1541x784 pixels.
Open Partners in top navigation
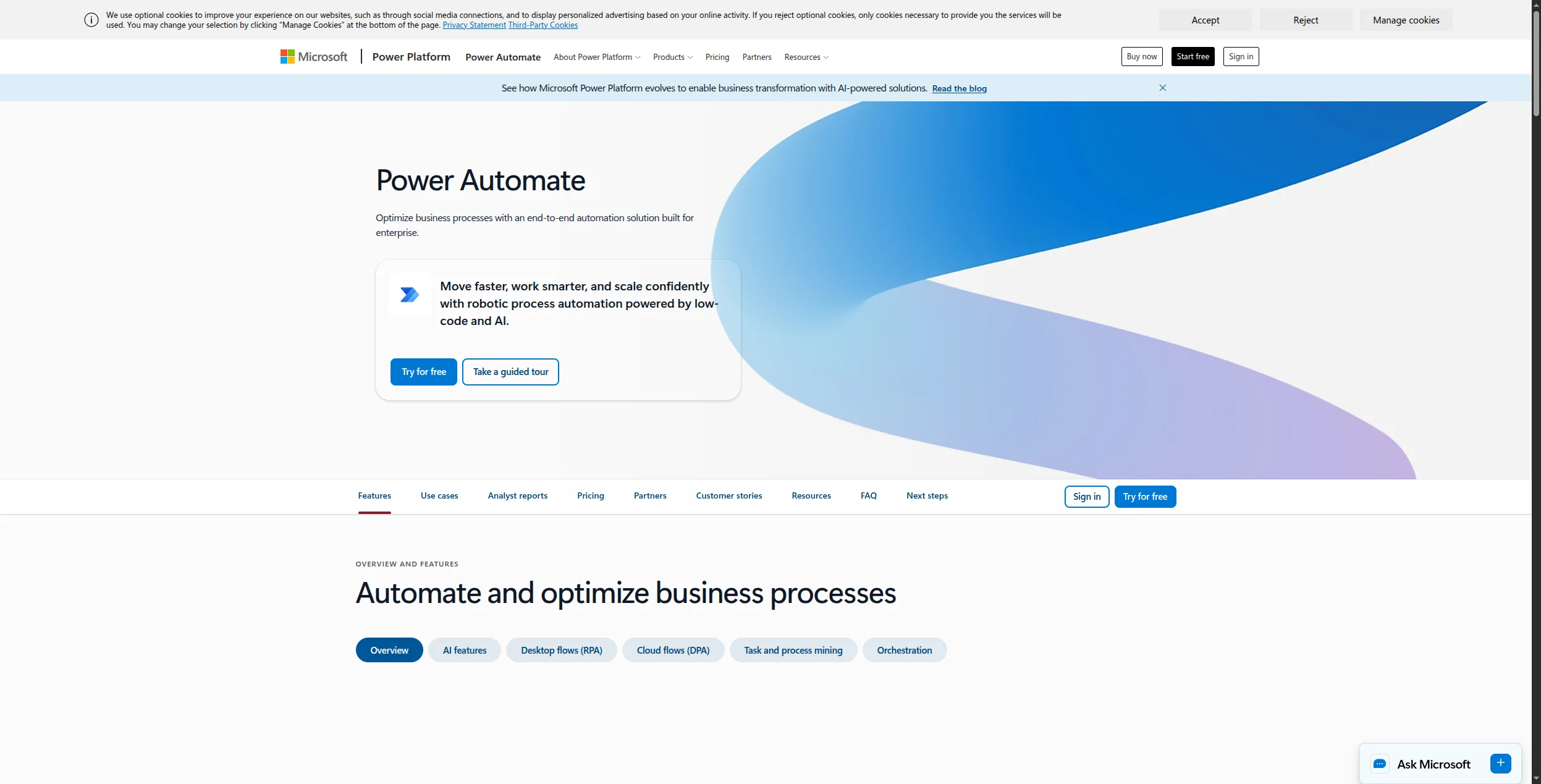[757, 57]
